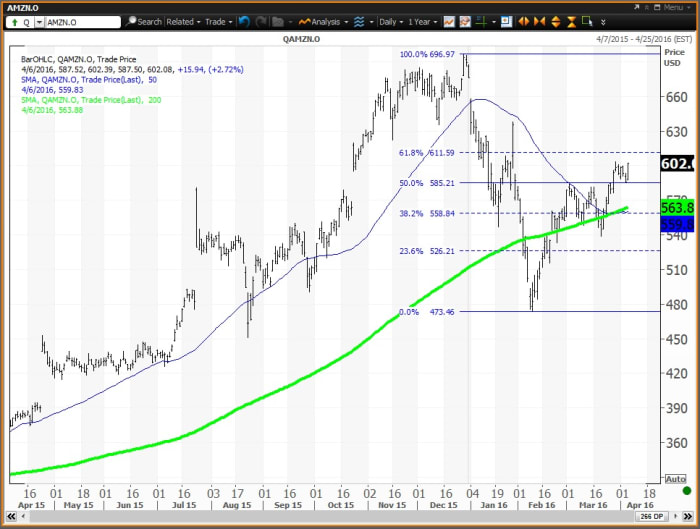Click the green SMA 200 legend line
This screenshot has height=529, width=700.
tap(91, 100)
